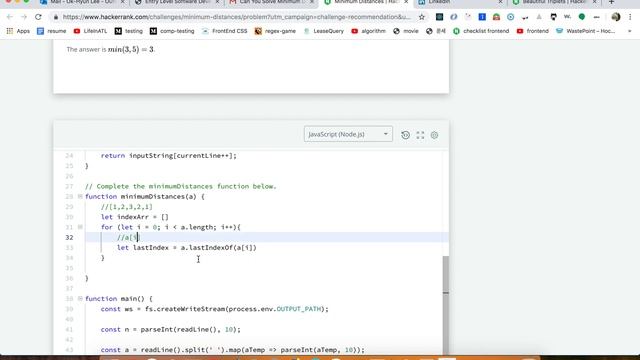Open the frontend YouTube bookmark

[533, 31]
